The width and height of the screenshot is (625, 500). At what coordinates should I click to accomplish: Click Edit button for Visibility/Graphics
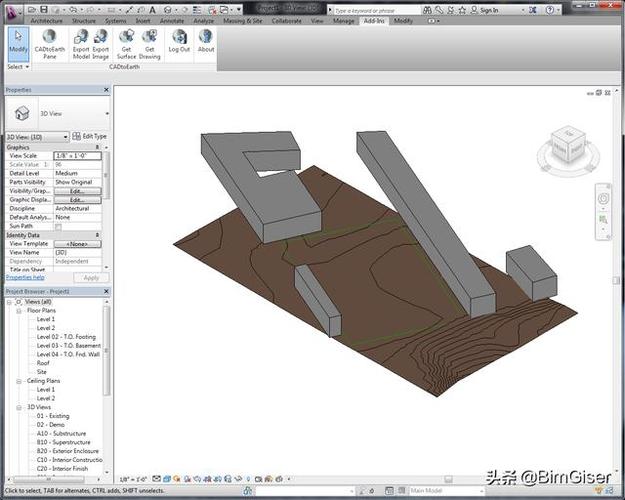pyautogui.click(x=77, y=191)
